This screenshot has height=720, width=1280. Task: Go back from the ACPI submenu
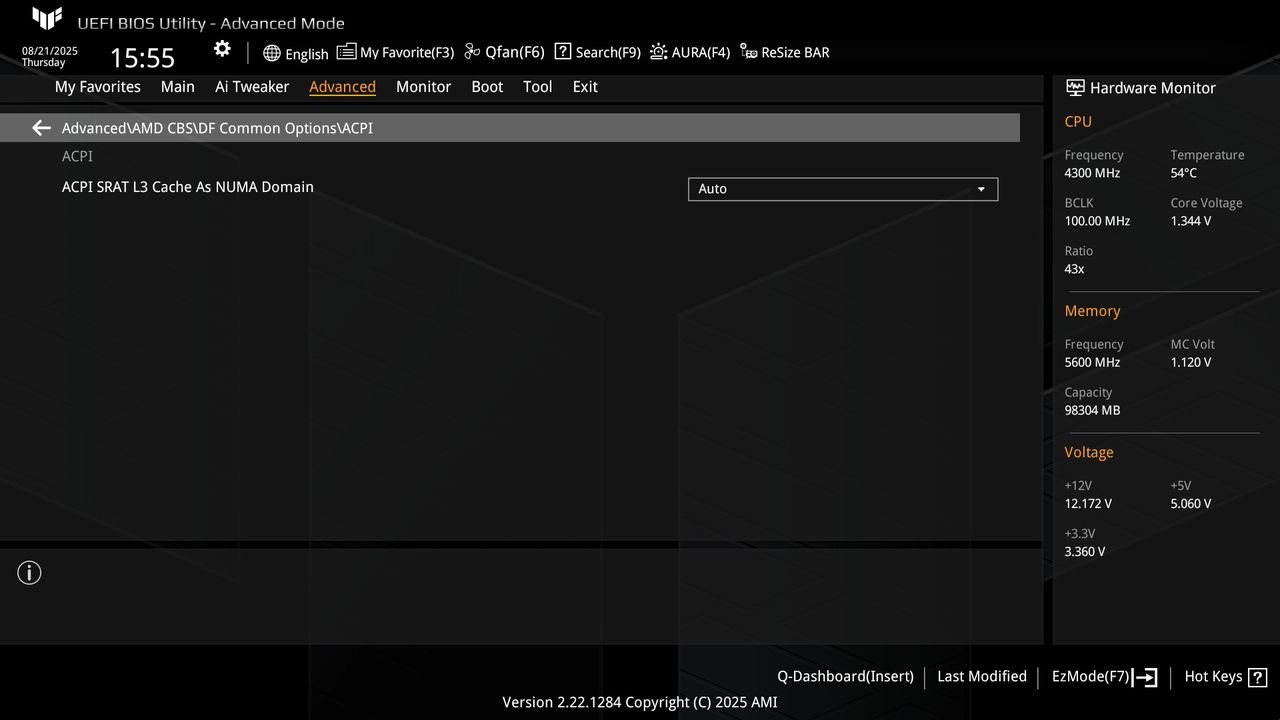[x=40, y=127]
